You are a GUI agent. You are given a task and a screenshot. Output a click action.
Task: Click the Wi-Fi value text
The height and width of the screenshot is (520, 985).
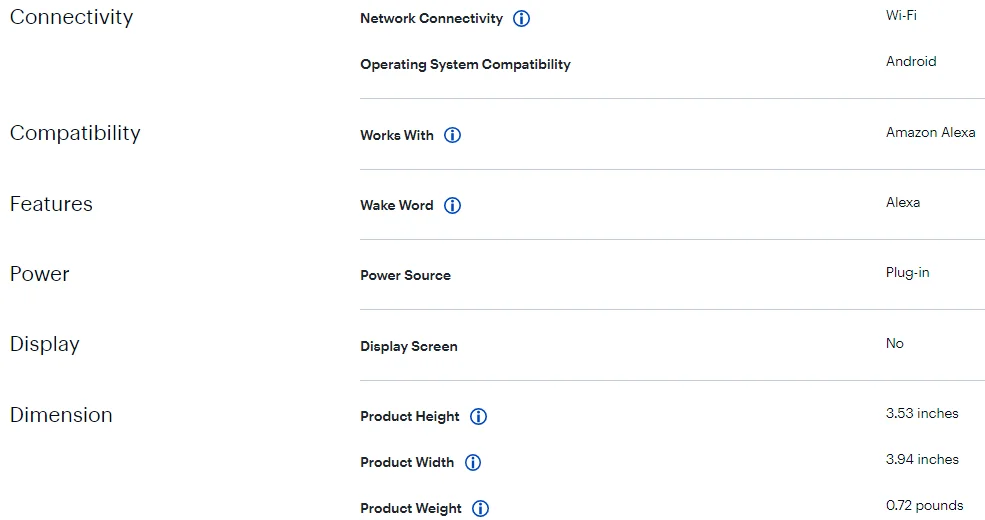901,15
